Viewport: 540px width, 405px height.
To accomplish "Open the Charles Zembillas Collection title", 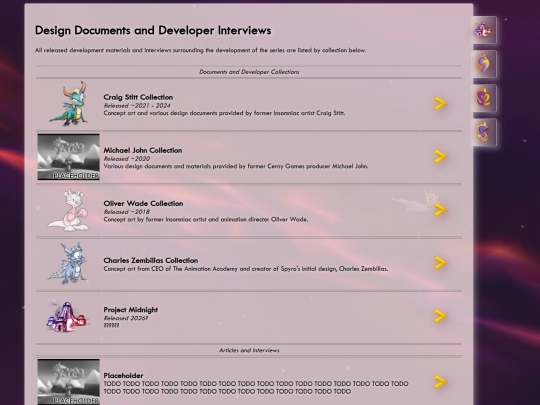I will (x=150, y=260).
